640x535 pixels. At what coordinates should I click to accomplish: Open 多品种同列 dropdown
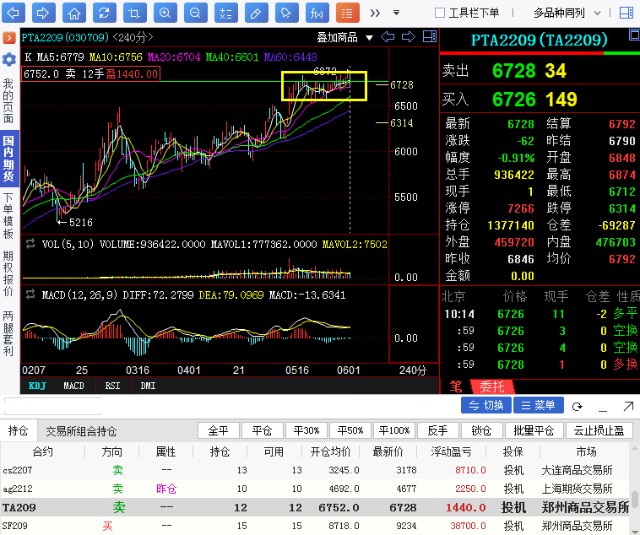click(x=567, y=13)
